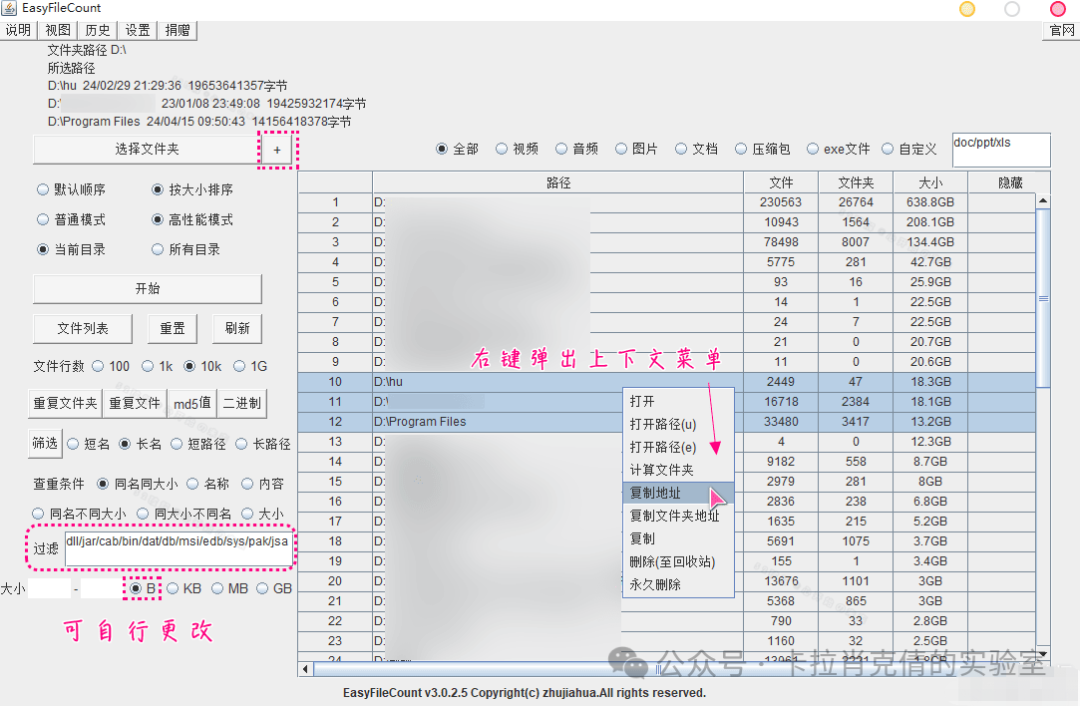This screenshot has width=1080, height=706.
Task: Click the 捐赠 menu item
Action: [177, 30]
